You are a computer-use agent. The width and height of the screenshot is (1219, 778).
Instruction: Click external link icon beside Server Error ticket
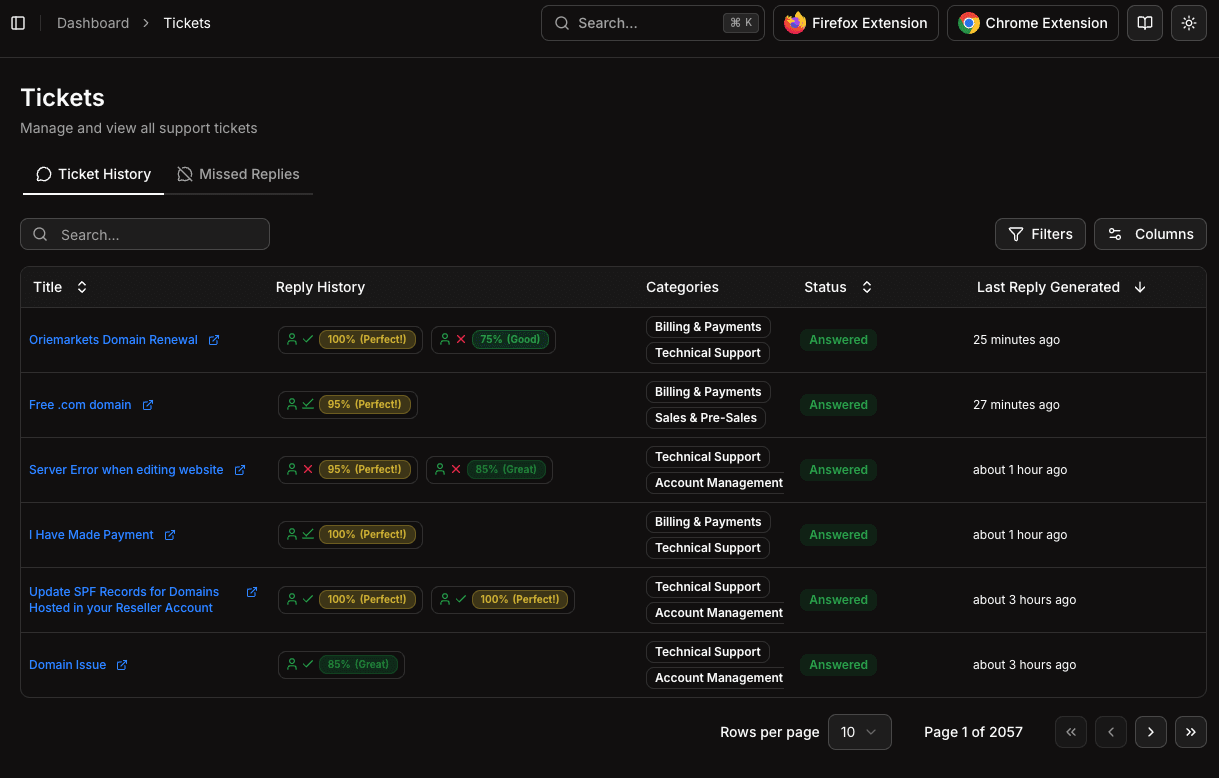(x=240, y=470)
